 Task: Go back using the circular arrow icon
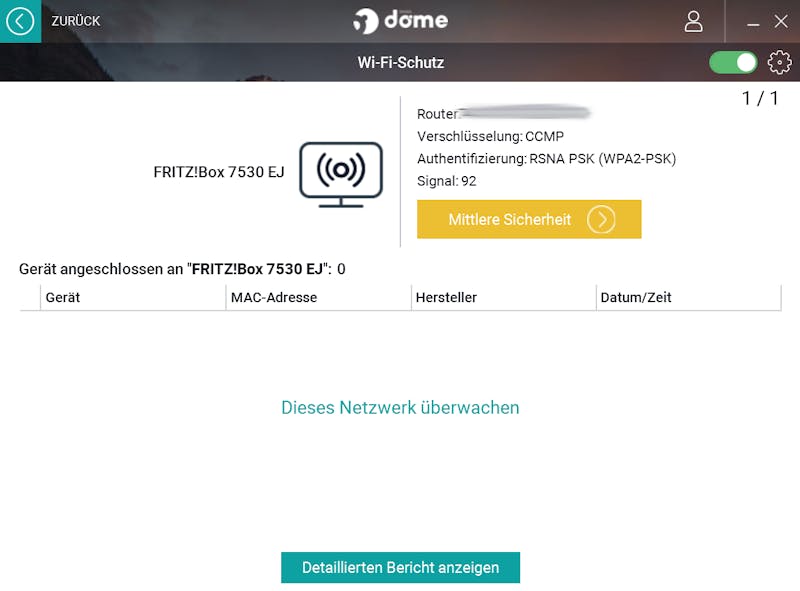click(x=20, y=21)
